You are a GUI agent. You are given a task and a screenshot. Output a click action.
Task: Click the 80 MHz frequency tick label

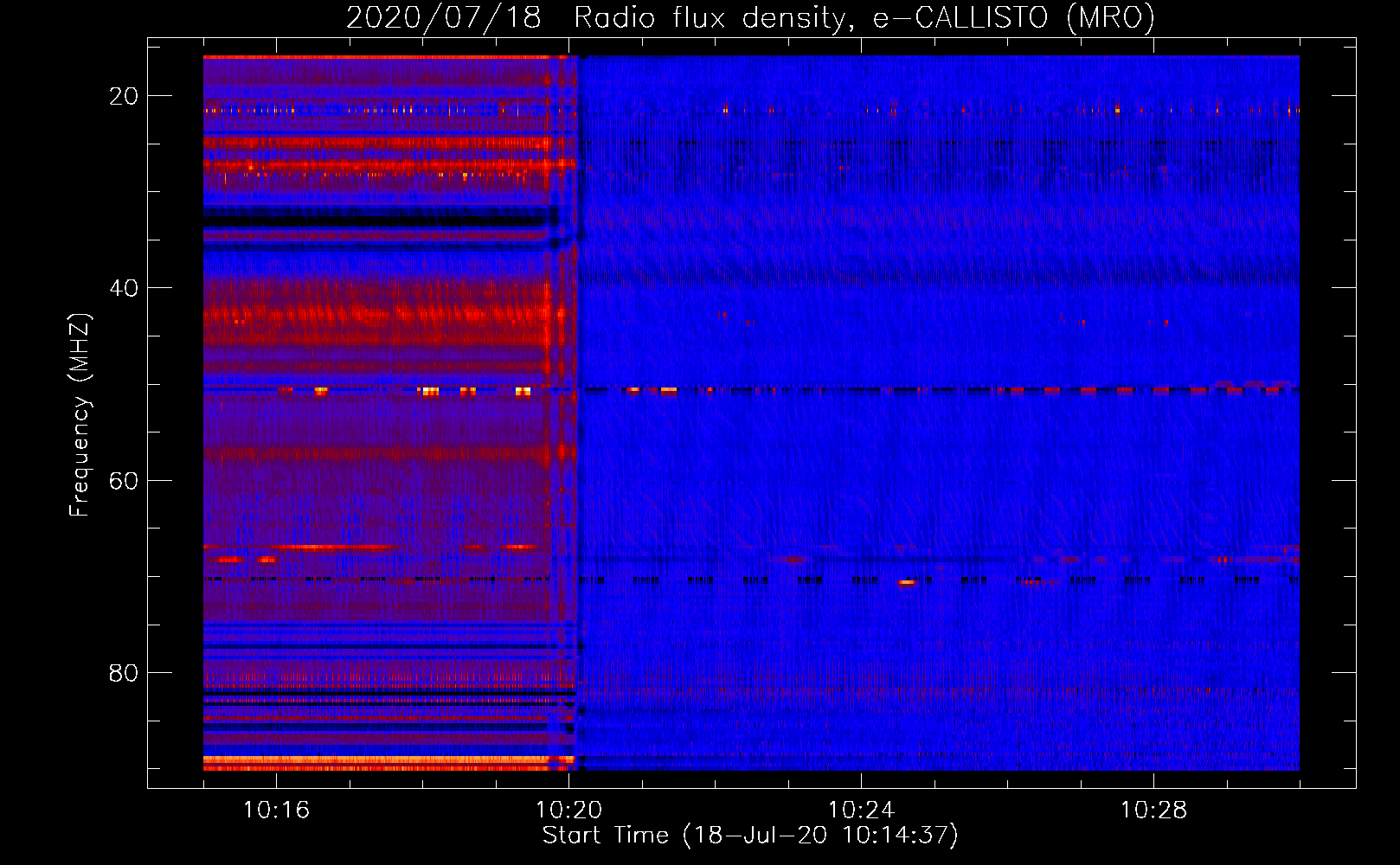pyautogui.click(x=124, y=672)
